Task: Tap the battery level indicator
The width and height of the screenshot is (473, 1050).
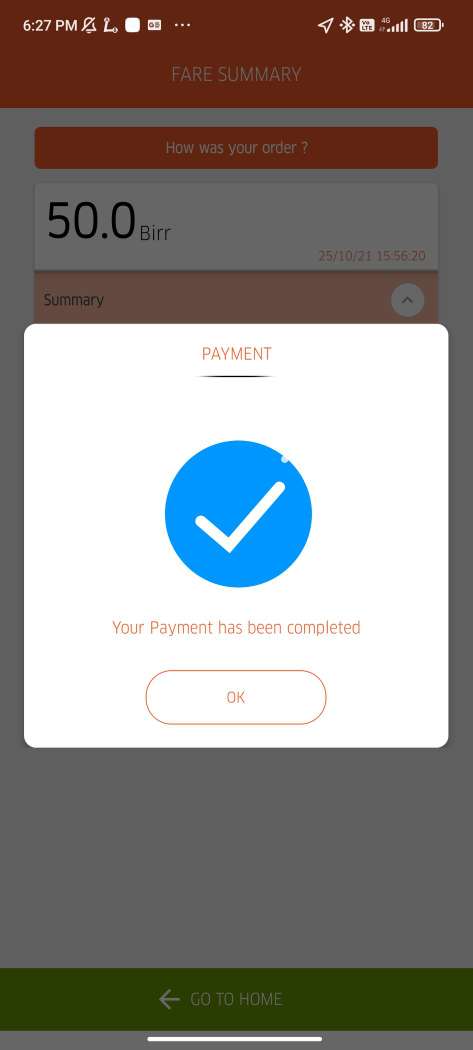Action: point(429,25)
